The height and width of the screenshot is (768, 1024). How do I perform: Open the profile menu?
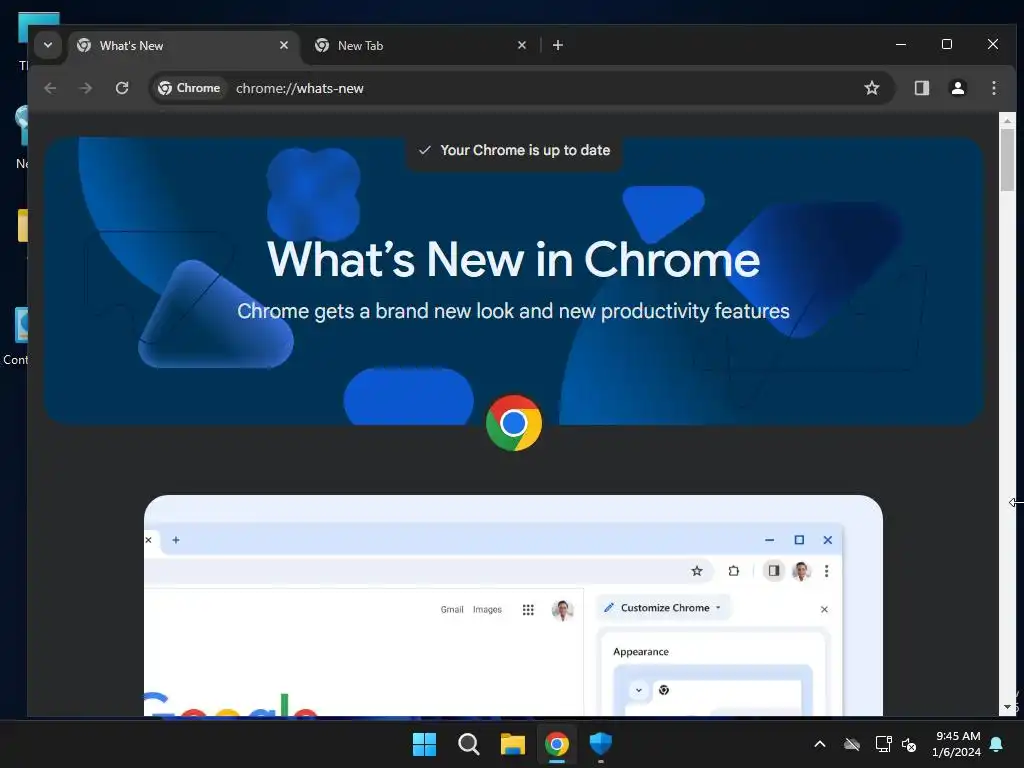pos(957,88)
